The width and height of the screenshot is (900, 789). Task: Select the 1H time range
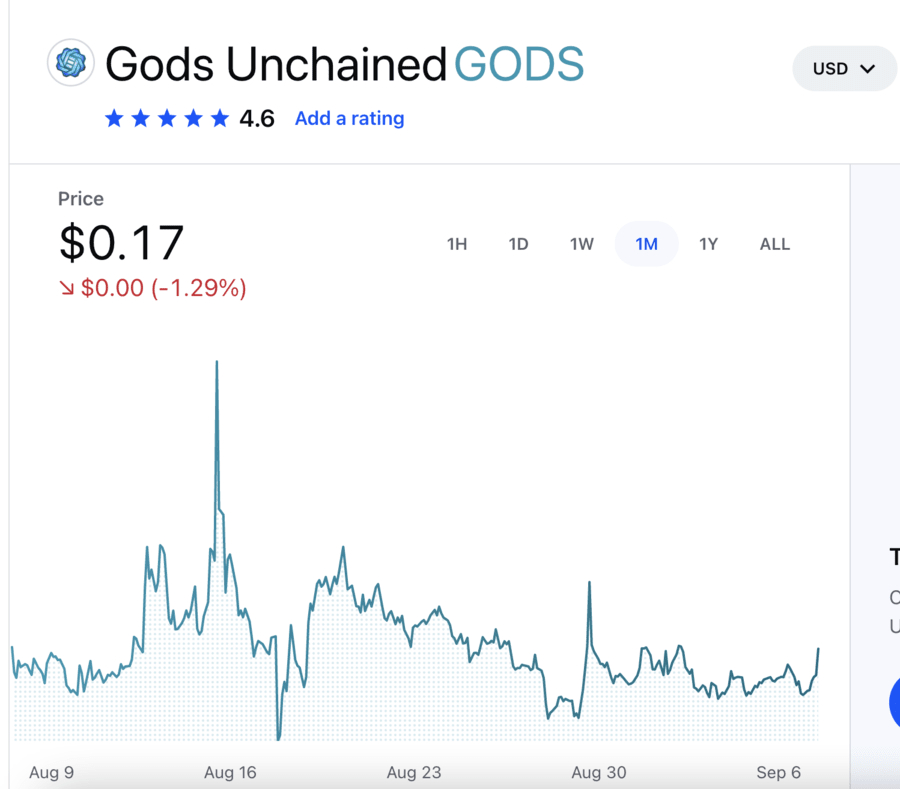coord(457,244)
